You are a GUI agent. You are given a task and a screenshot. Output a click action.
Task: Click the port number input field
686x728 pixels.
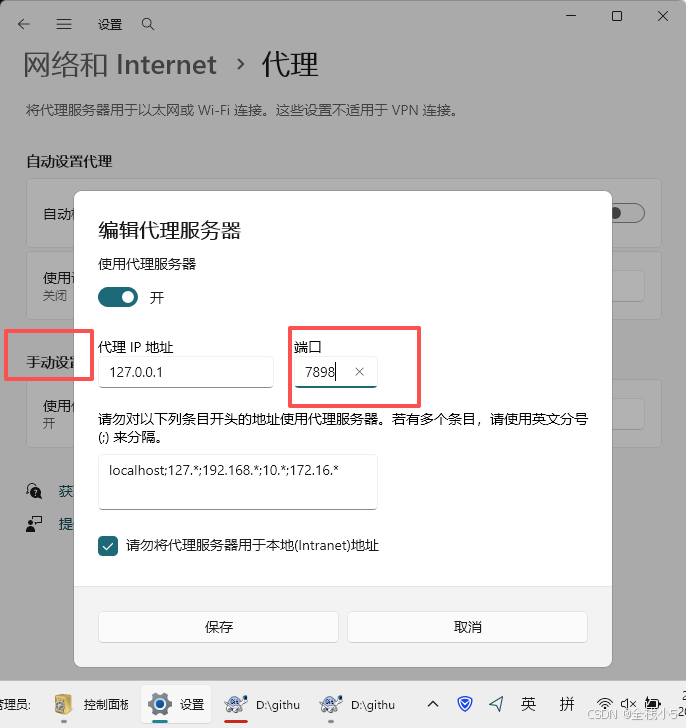click(x=336, y=372)
